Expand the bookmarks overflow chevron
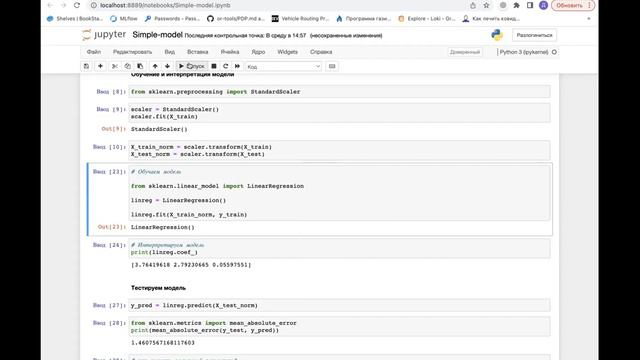640x360 pixels. (588, 19)
